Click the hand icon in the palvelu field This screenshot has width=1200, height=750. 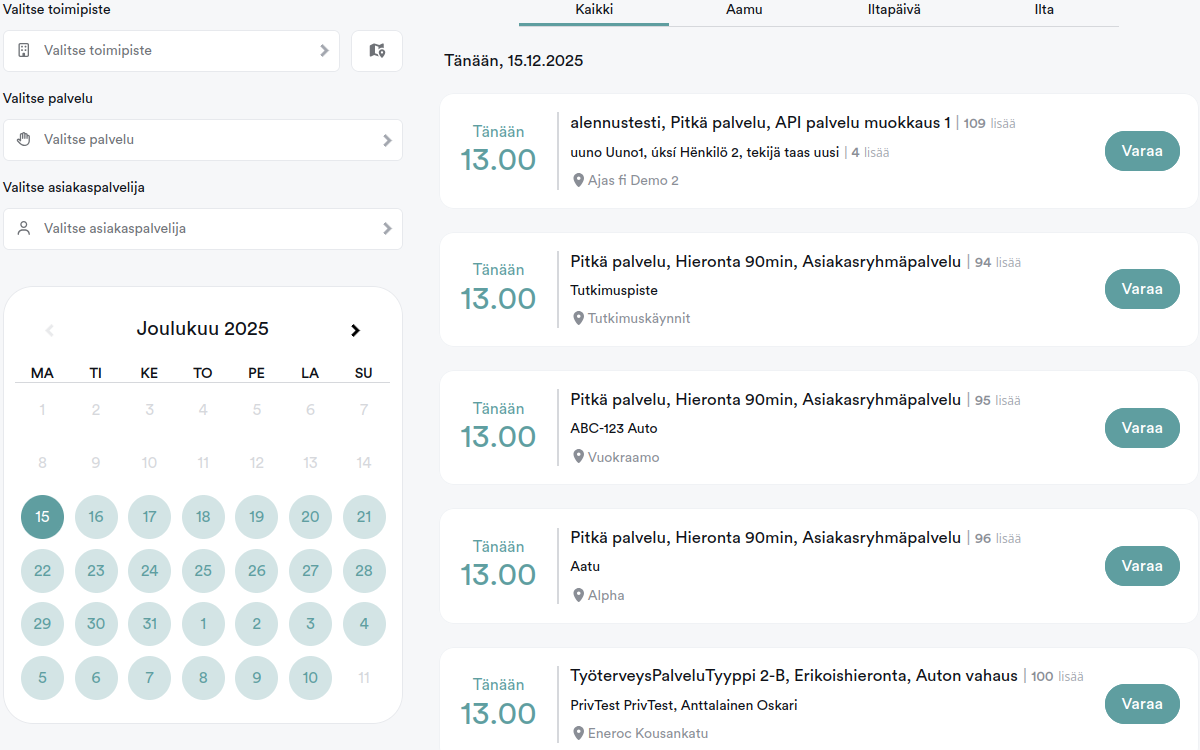tap(24, 140)
